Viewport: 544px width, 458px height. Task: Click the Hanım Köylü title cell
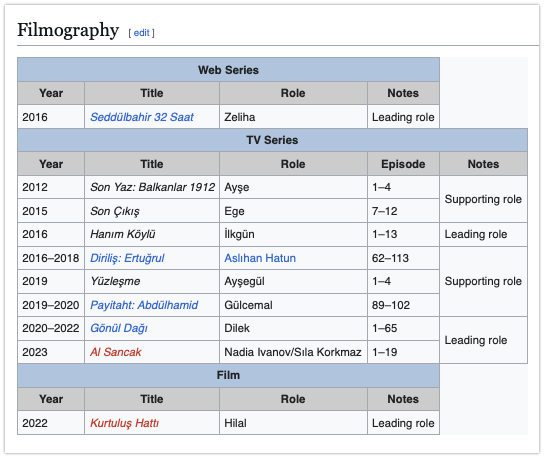point(152,235)
